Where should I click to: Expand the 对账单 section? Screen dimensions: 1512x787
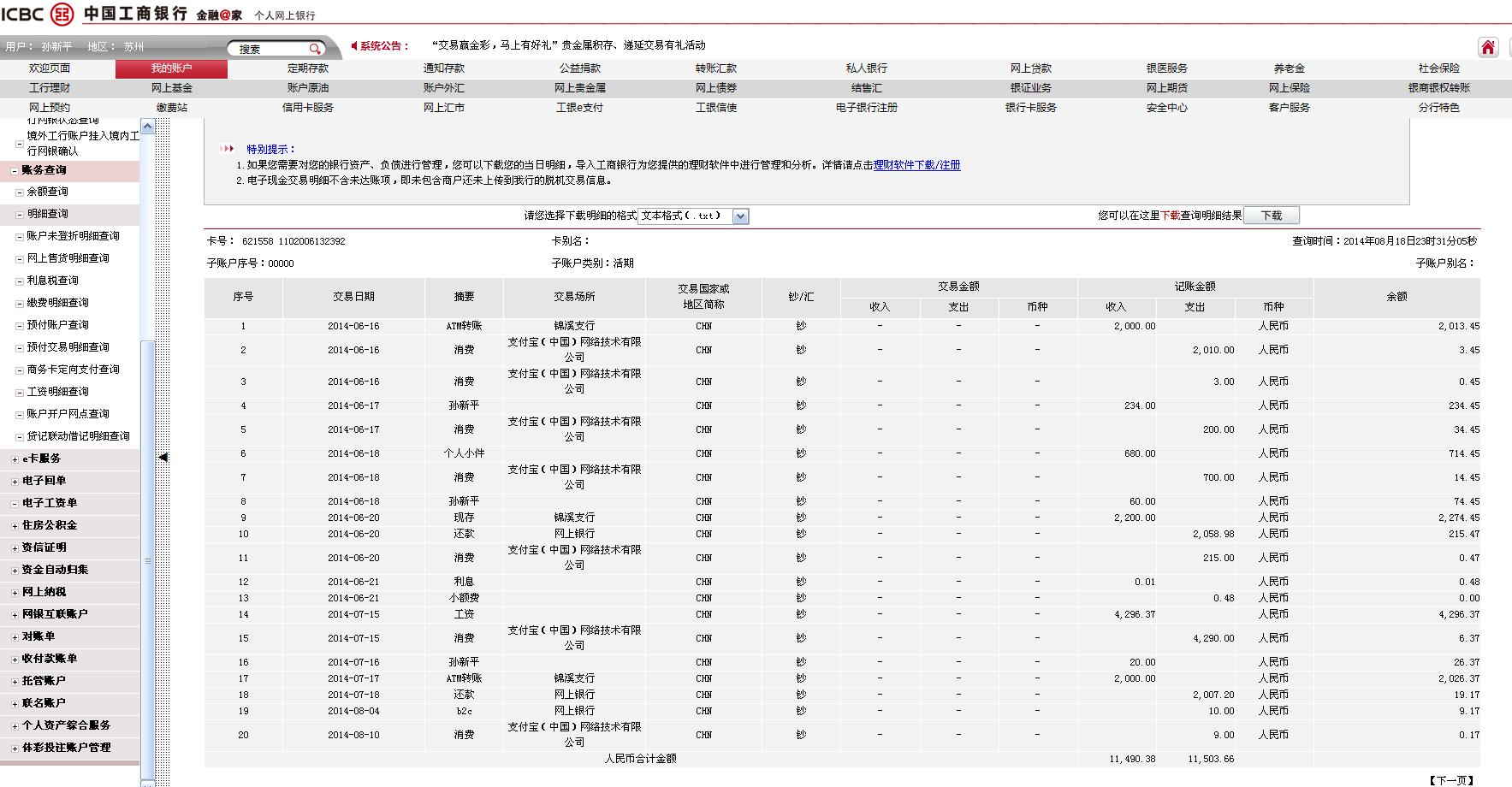point(15,637)
